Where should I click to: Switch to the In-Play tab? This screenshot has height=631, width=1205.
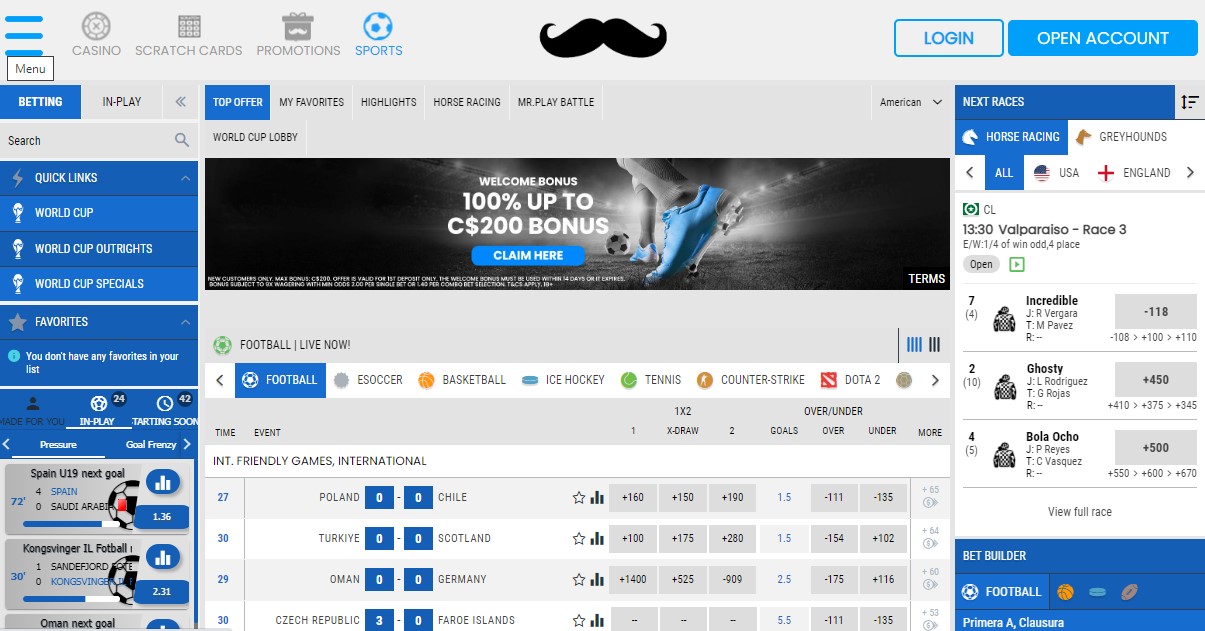pos(122,102)
